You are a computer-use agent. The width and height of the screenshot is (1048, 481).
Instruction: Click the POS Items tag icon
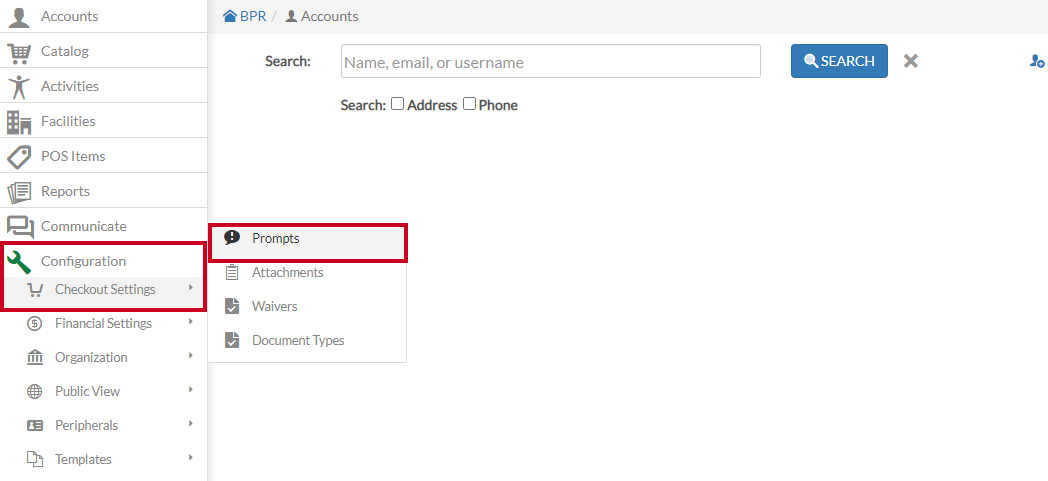point(19,156)
